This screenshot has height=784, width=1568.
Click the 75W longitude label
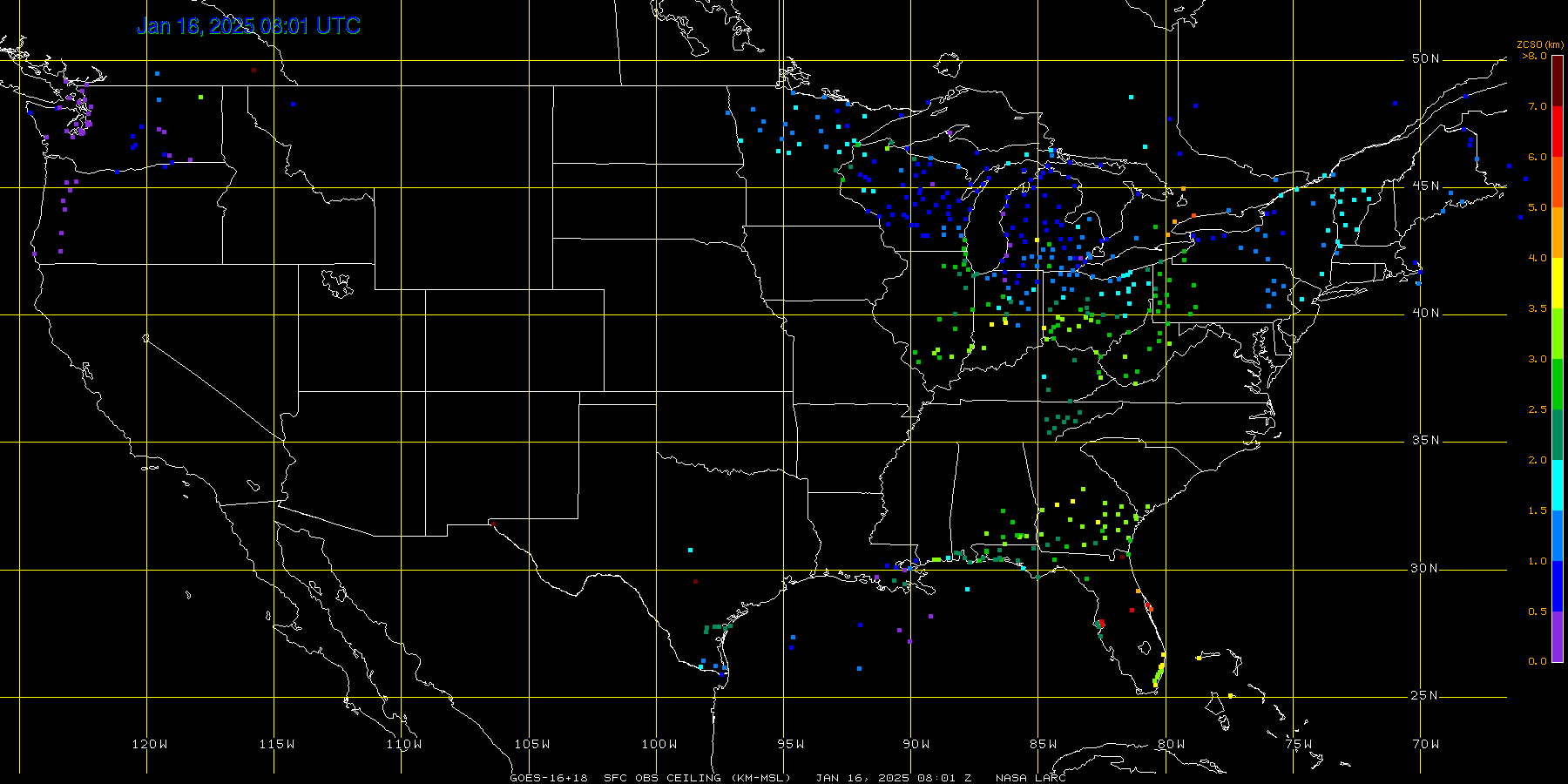point(1298,744)
